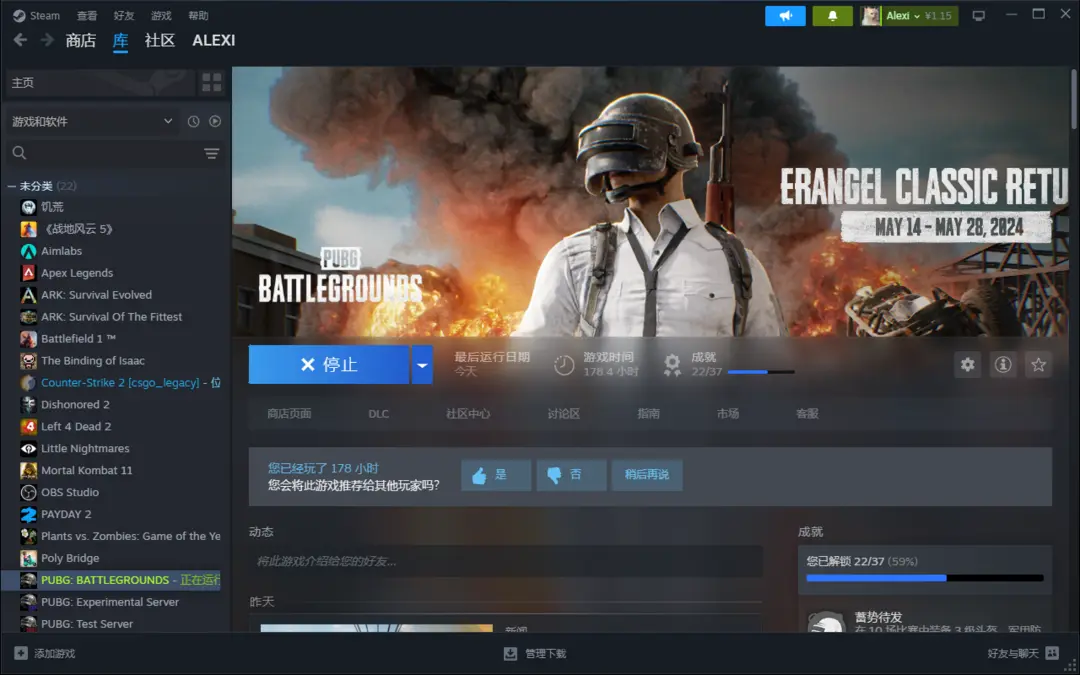Image resolution: width=1080 pixels, height=675 pixels.
Task: Open the ALEXI profile tab
Action: (214, 41)
